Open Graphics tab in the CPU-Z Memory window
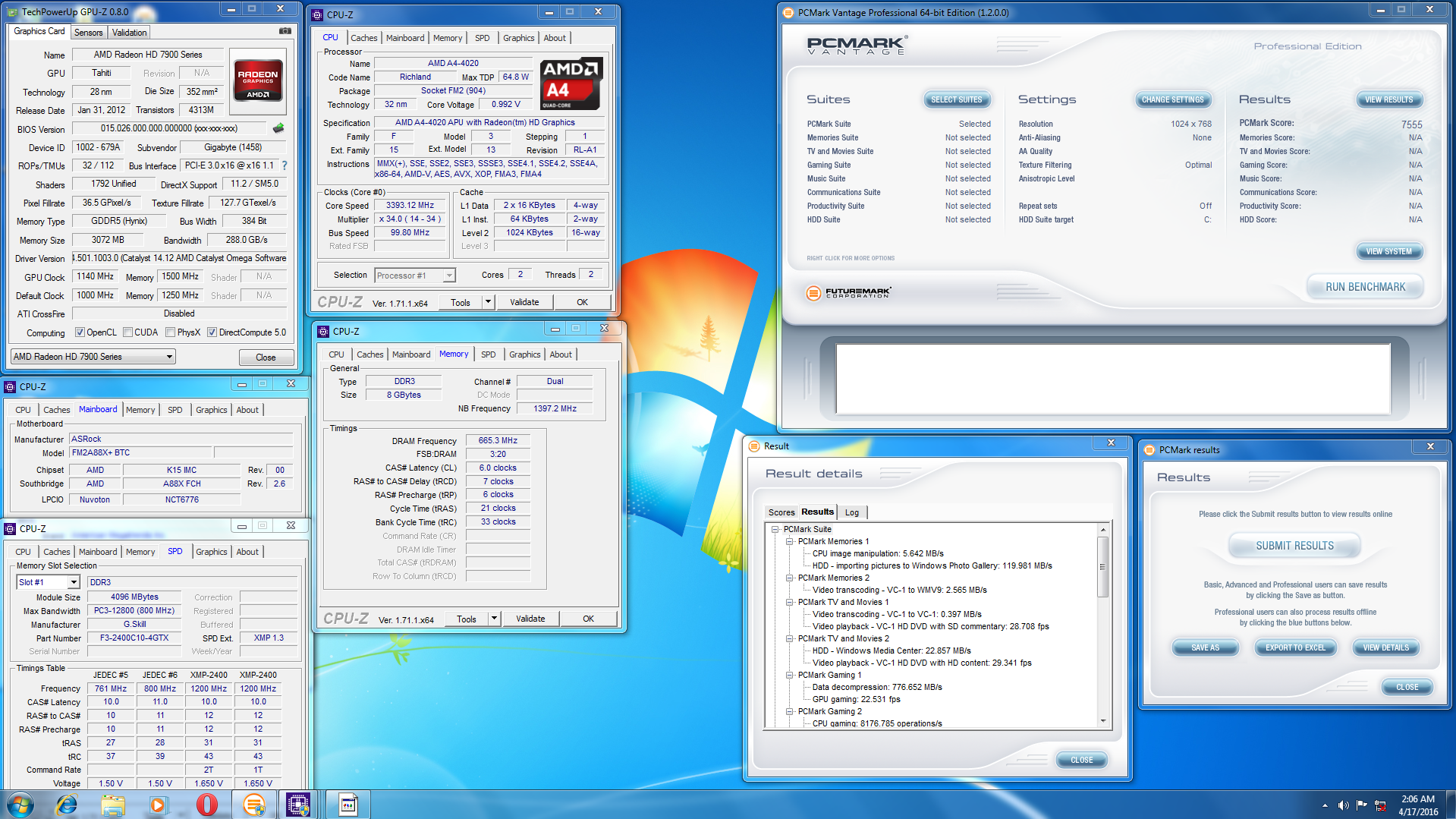The image size is (1456, 819). click(524, 354)
